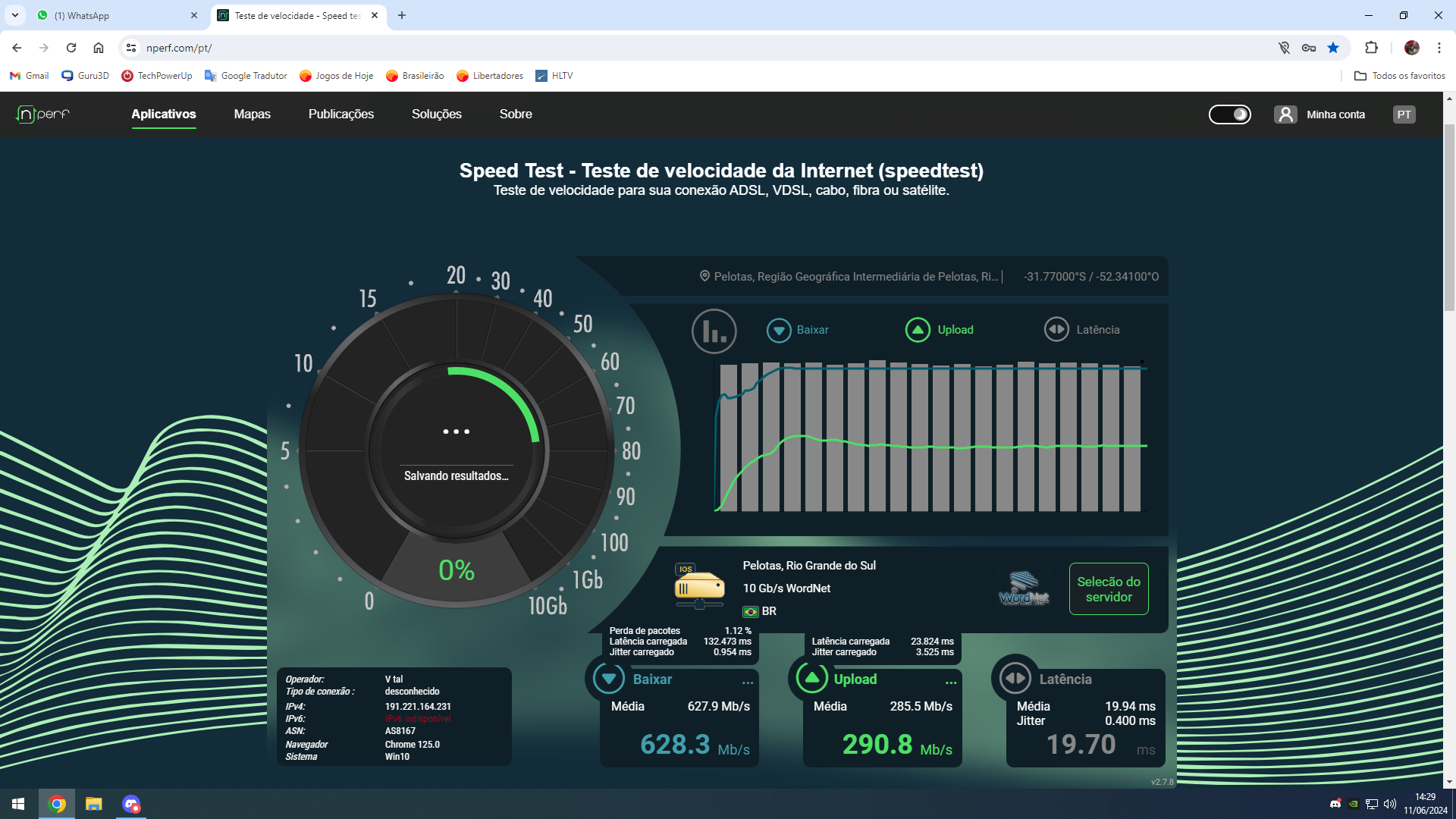Open the Mapas menu

253,115
